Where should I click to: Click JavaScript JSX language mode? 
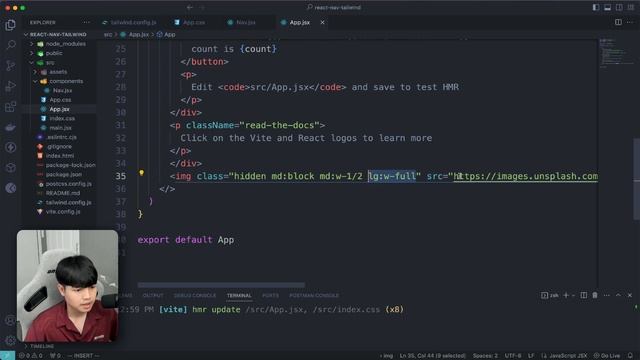567,356
